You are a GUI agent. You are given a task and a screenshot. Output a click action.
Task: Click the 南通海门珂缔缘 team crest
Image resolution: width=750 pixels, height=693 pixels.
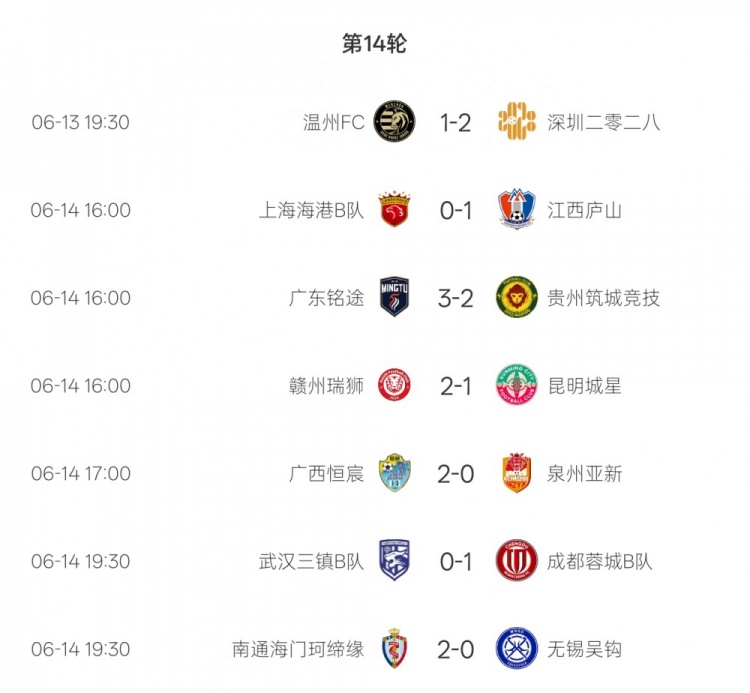[x=393, y=649]
